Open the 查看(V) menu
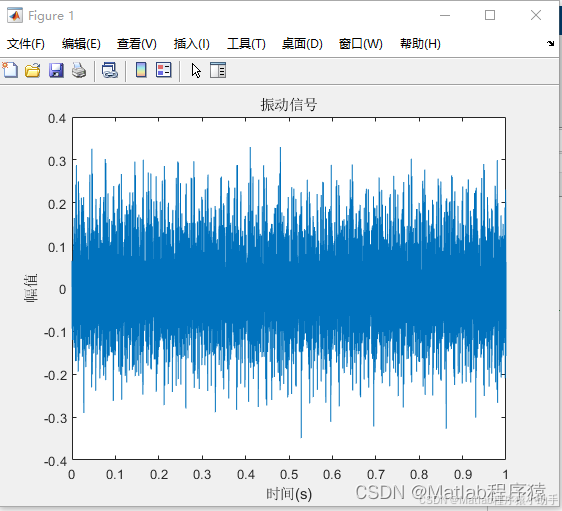562x511 pixels. (137, 44)
